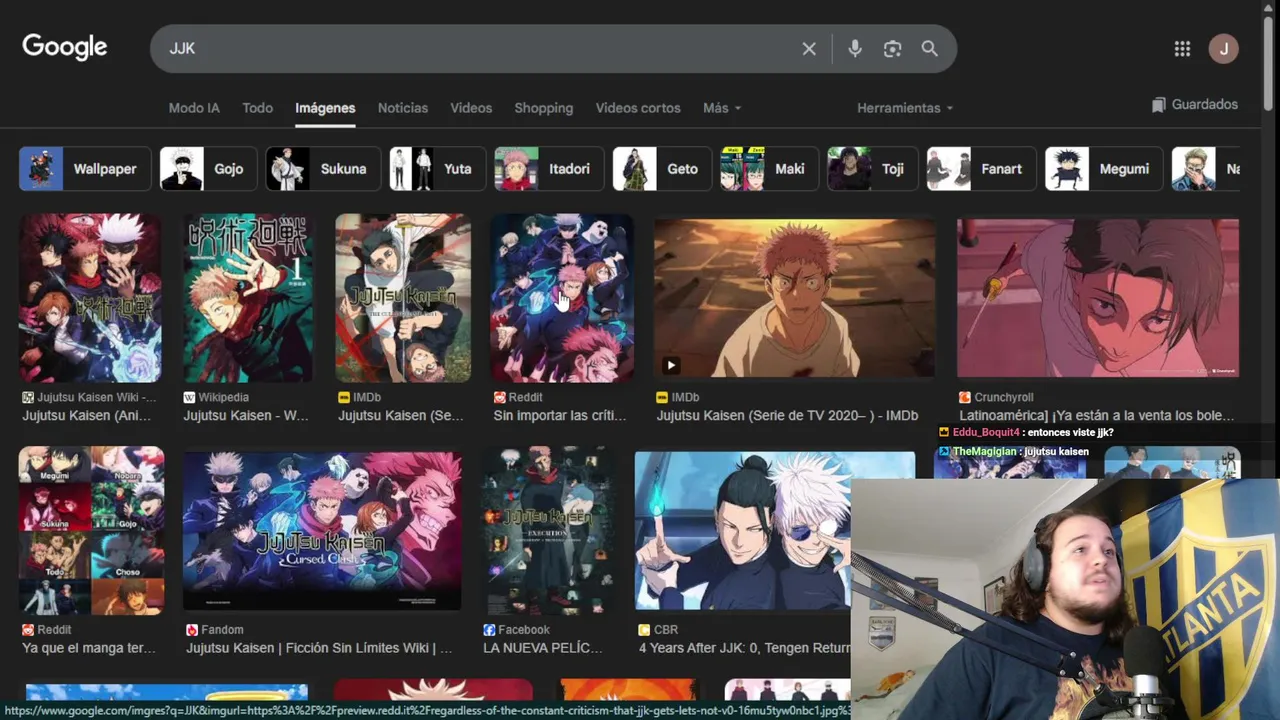The width and height of the screenshot is (1280, 720).
Task: Open the 4 Years After JJK: 0 link
Action: [x=745, y=648]
